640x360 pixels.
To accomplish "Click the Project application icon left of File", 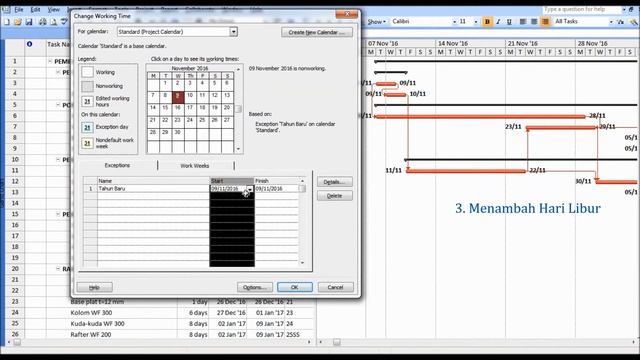I will pos(6,9).
